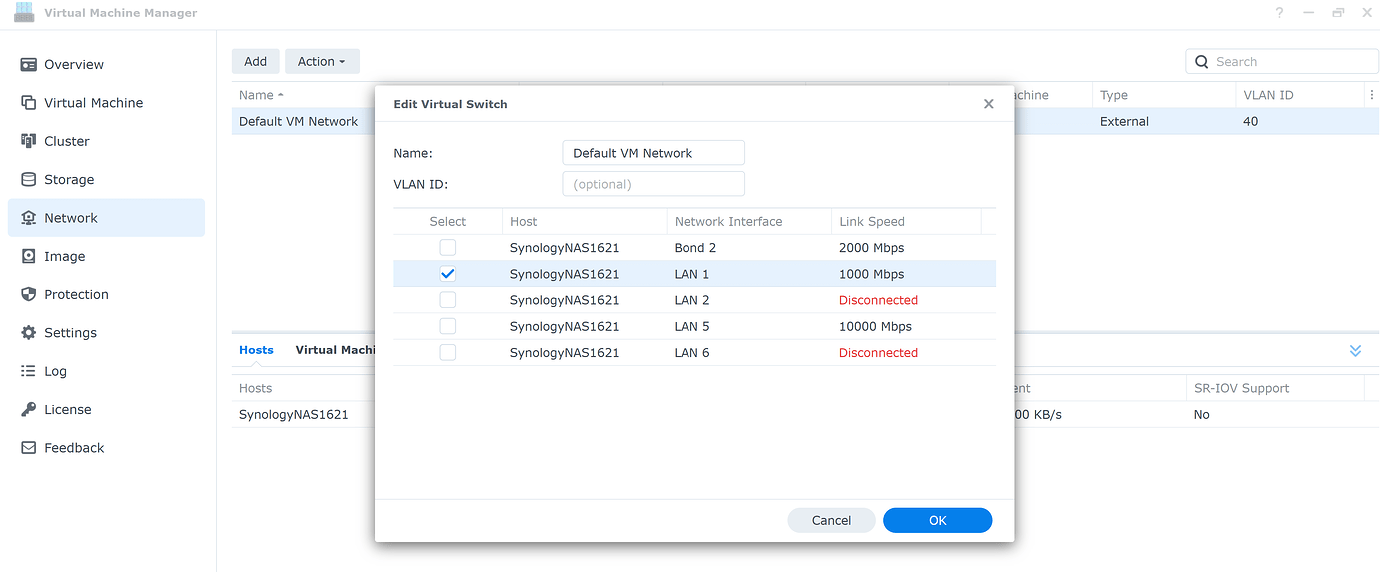Open the Image sidebar icon
Screen dimensions: 1380x572
[x=28, y=256]
